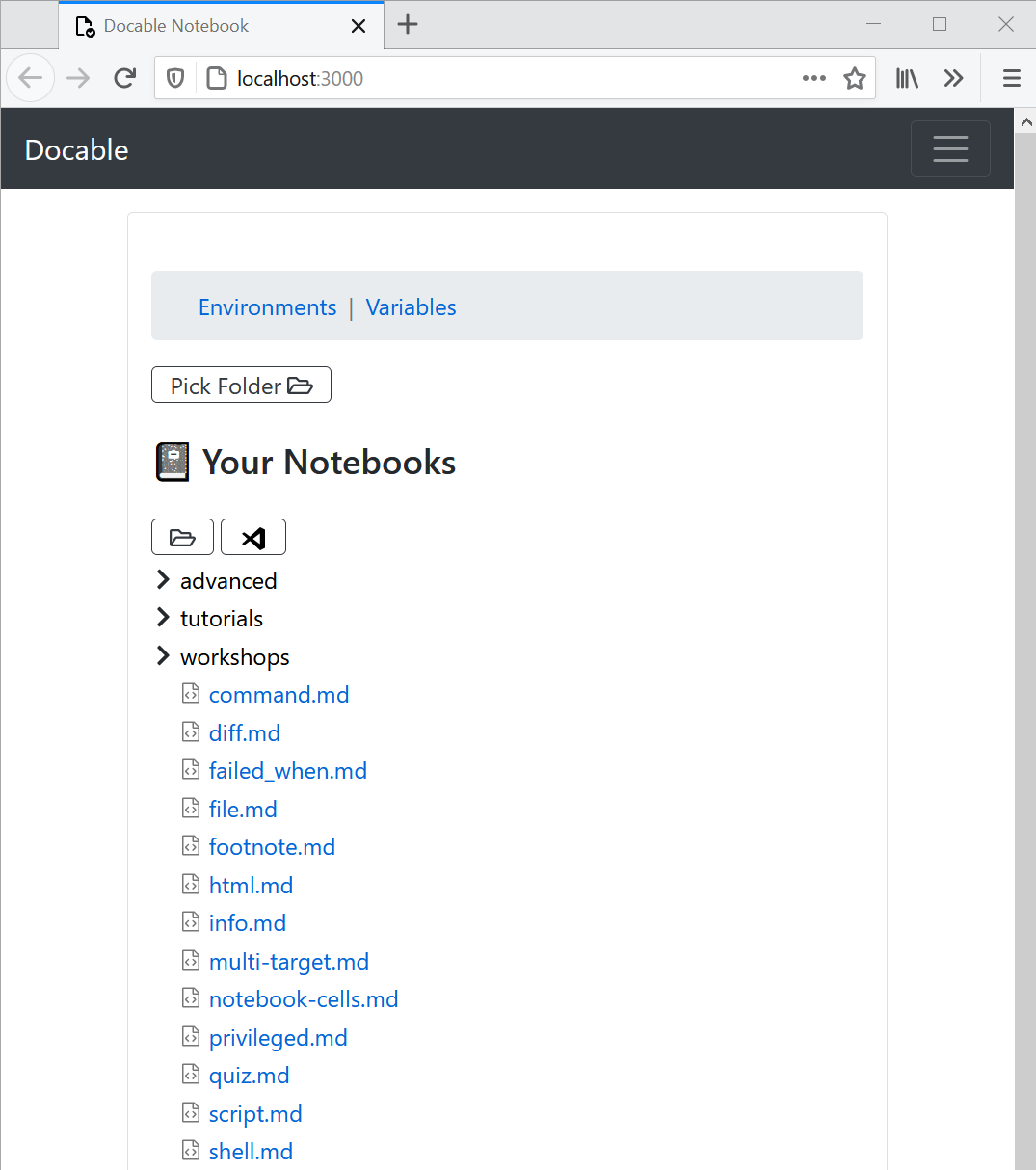Click file icon beside info.md

(x=191, y=921)
